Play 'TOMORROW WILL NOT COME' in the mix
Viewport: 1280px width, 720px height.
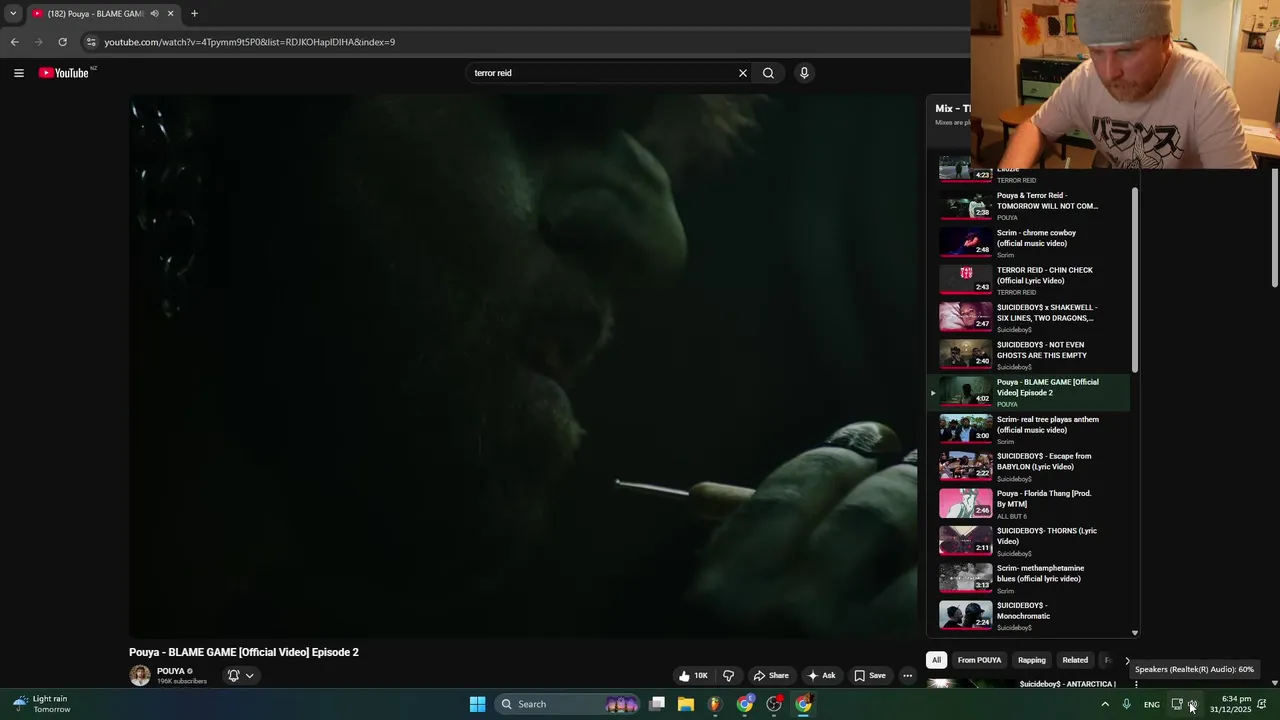point(1030,206)
